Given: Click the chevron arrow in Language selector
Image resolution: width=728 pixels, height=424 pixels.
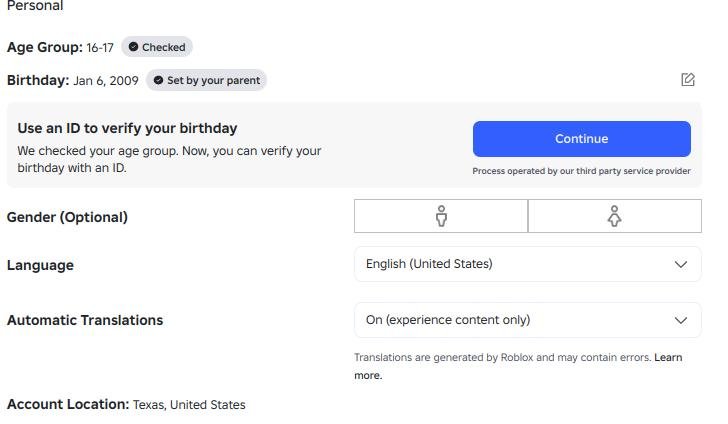Looking at the screenshot, I should [681, 265].
